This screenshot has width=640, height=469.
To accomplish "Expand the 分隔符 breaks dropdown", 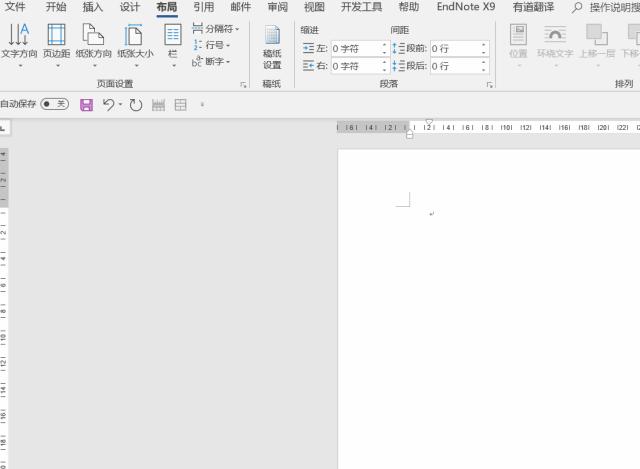I will [x=216, y=29].
